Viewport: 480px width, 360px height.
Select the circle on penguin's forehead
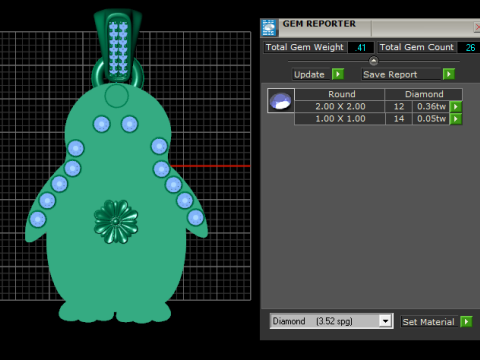click(116, 96)
